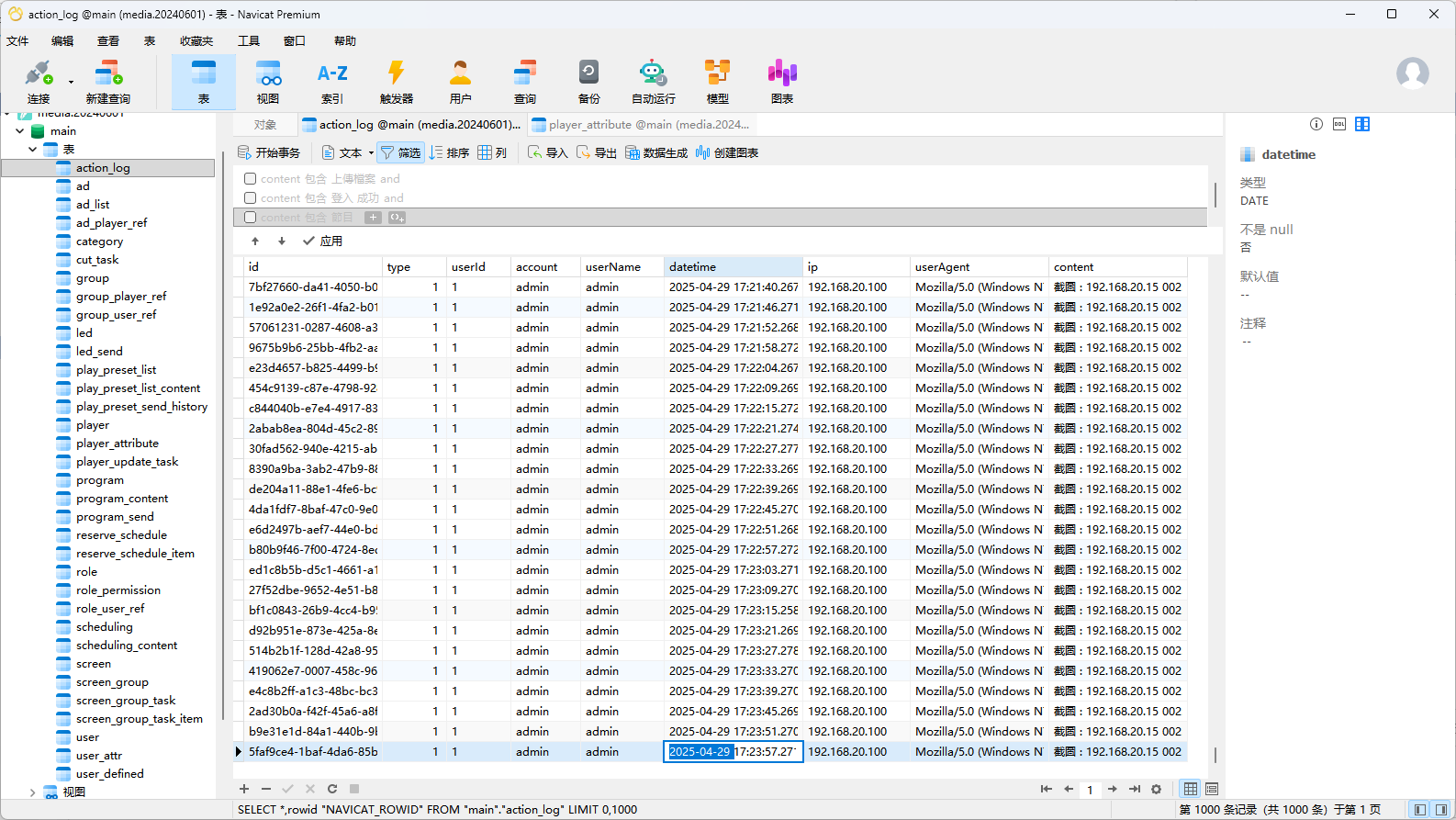Switch to form view toggle

coord(1212,789)
